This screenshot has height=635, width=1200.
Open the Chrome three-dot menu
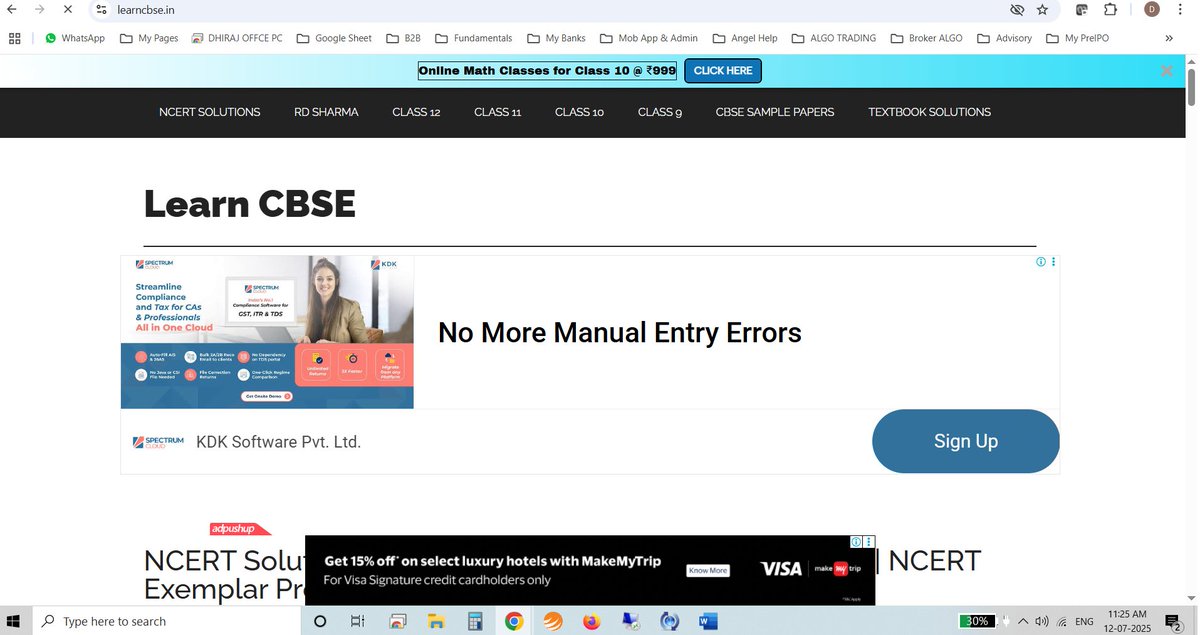click(1182, 9)
